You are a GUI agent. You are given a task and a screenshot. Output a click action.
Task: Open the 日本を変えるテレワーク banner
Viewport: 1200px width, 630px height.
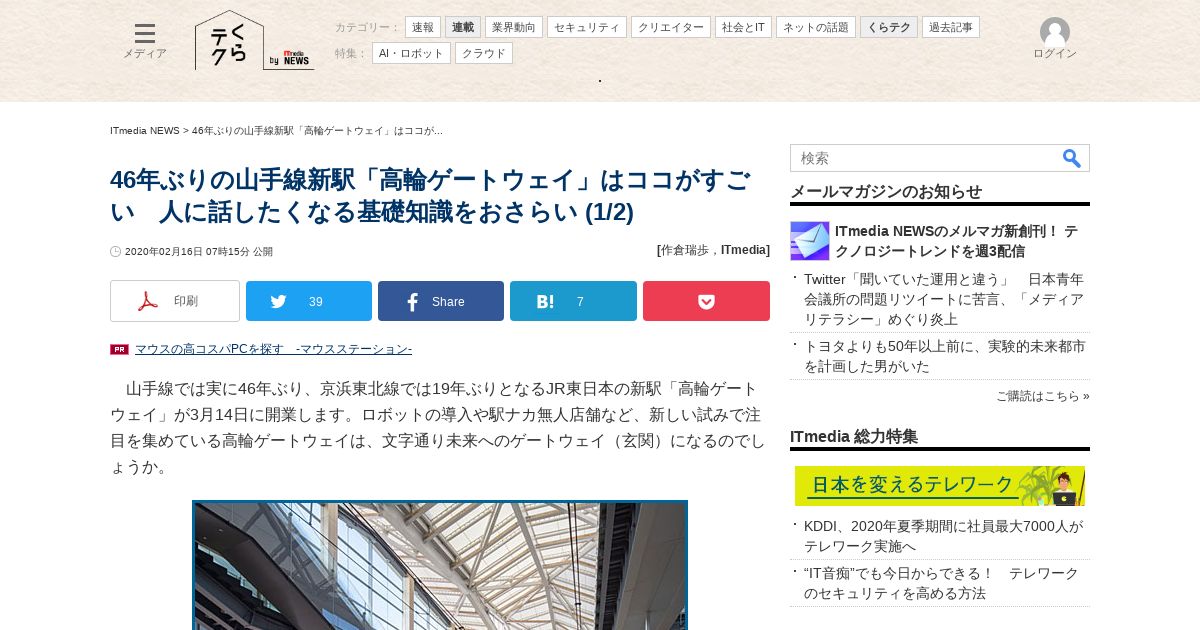[940, 486]
